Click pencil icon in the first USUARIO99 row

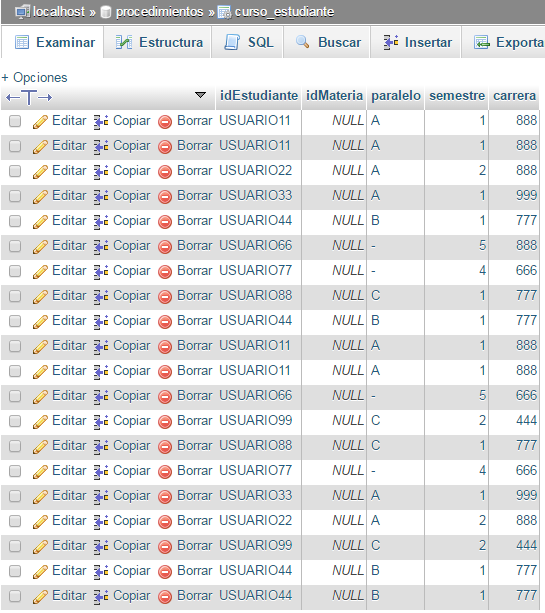pos(40,422)
